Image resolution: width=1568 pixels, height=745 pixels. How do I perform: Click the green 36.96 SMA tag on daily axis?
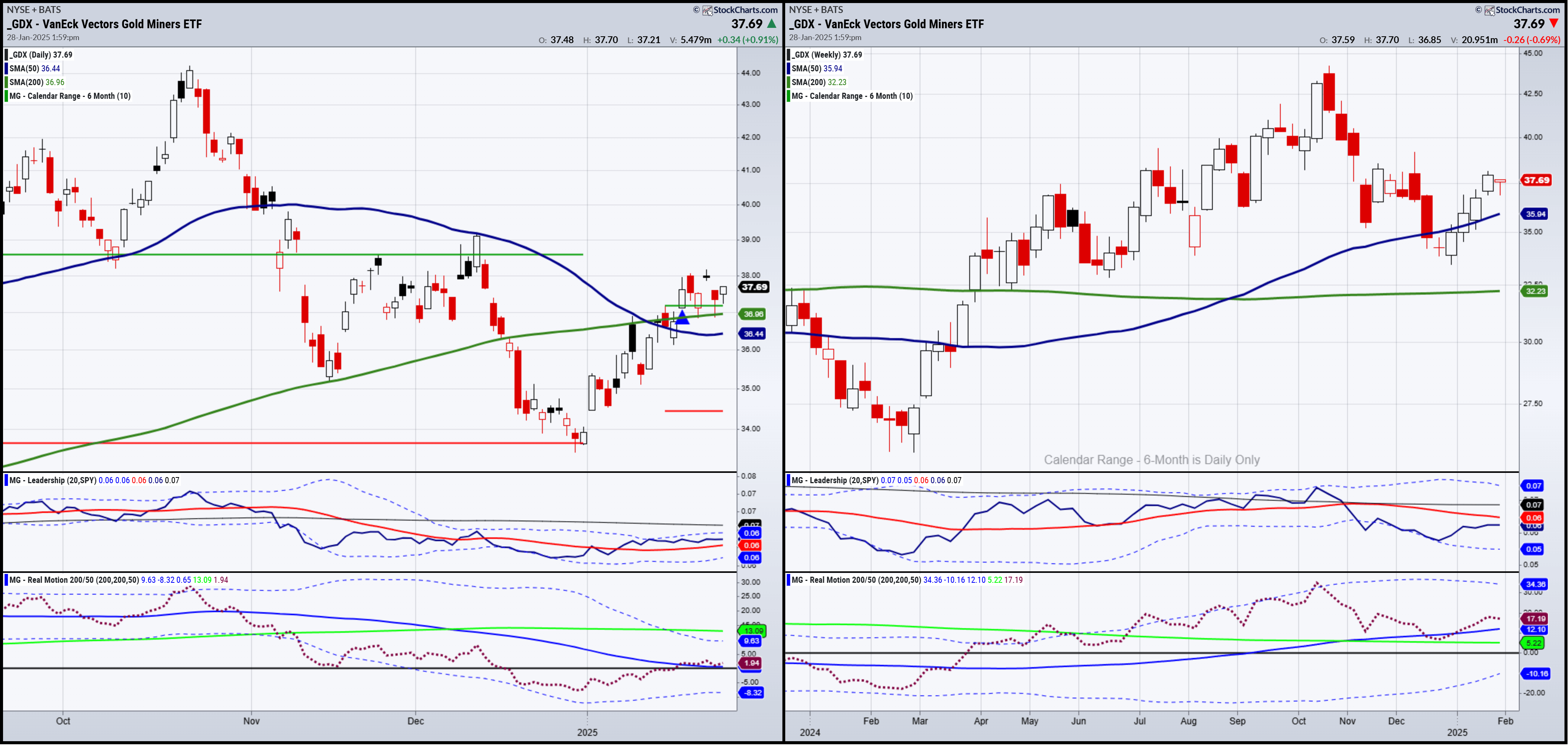(752, 314)
